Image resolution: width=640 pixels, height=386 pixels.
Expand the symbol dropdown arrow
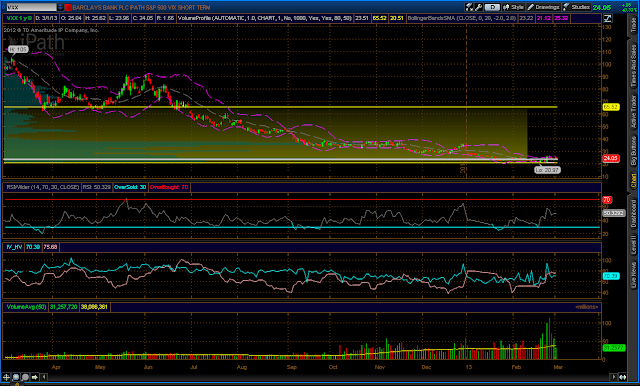(x=60, y=7)
